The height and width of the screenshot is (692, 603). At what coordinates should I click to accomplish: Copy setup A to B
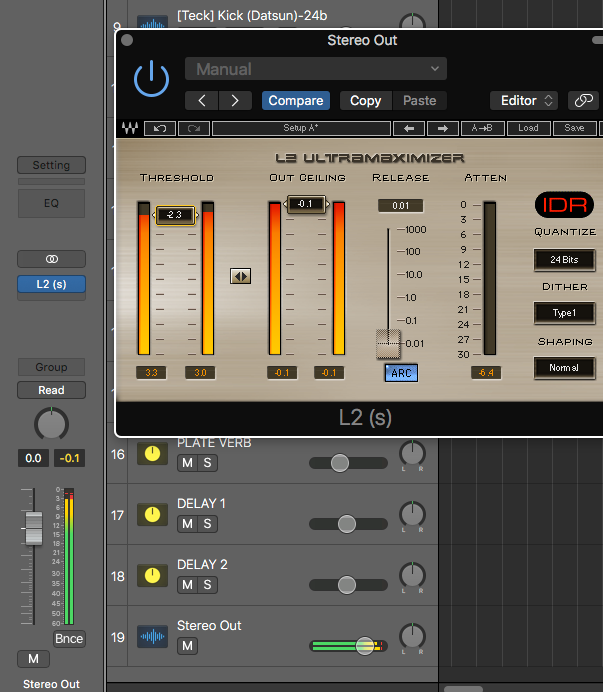pos(482,128)
